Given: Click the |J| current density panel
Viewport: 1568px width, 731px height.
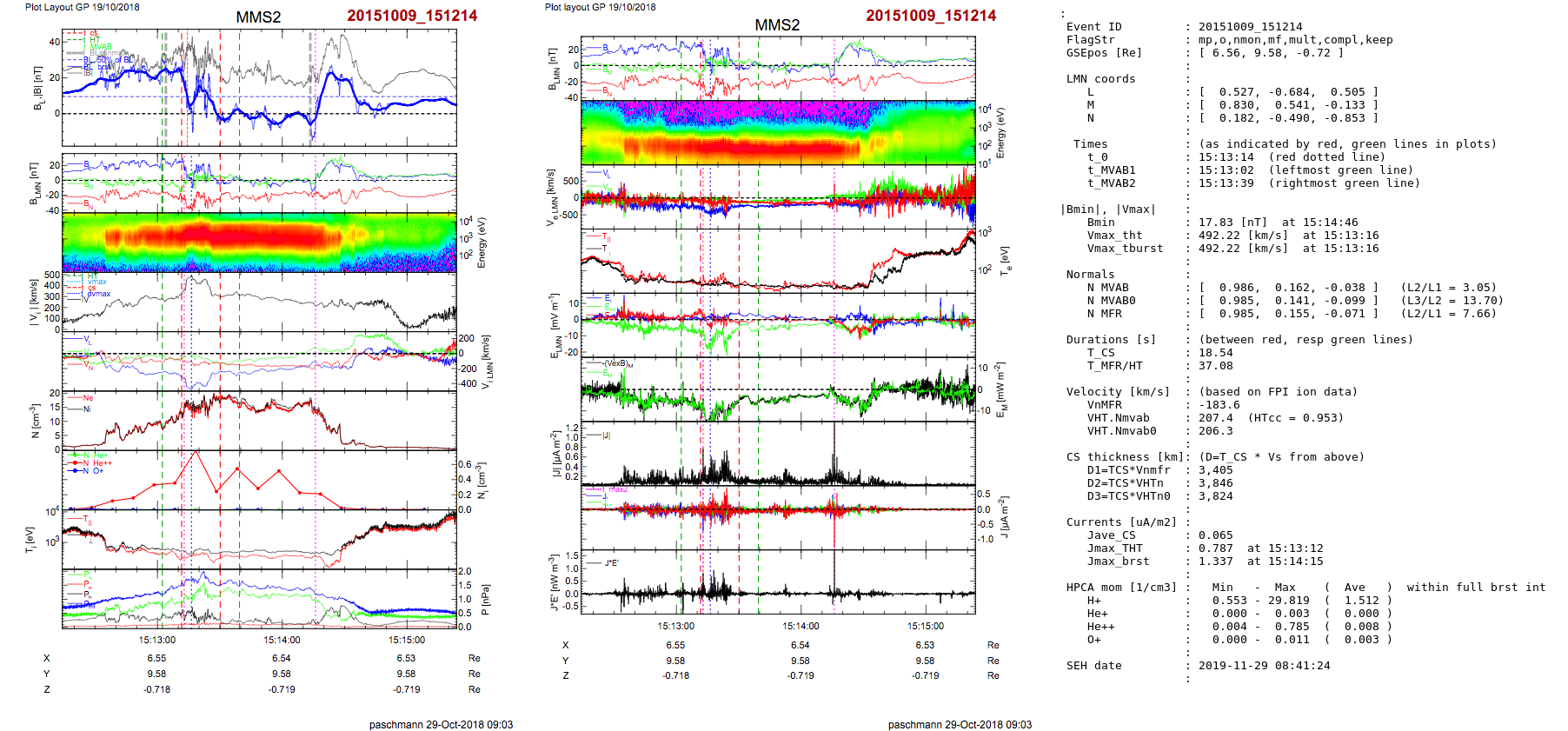Looking at the screenshot, I should (778, 454).
